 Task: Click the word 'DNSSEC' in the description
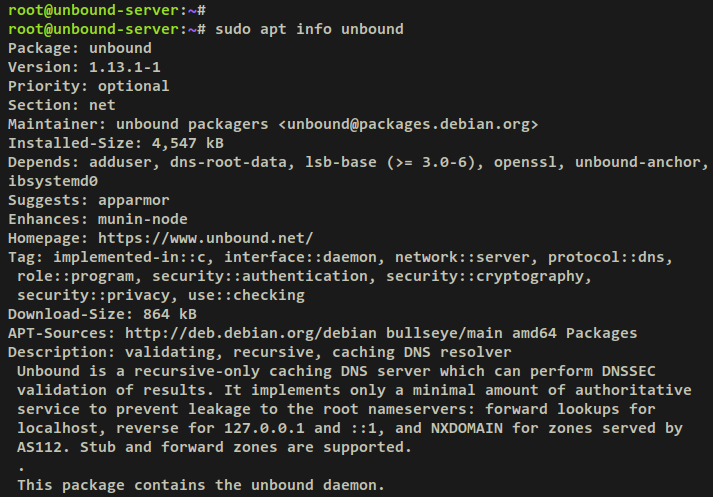coord(629,371)
